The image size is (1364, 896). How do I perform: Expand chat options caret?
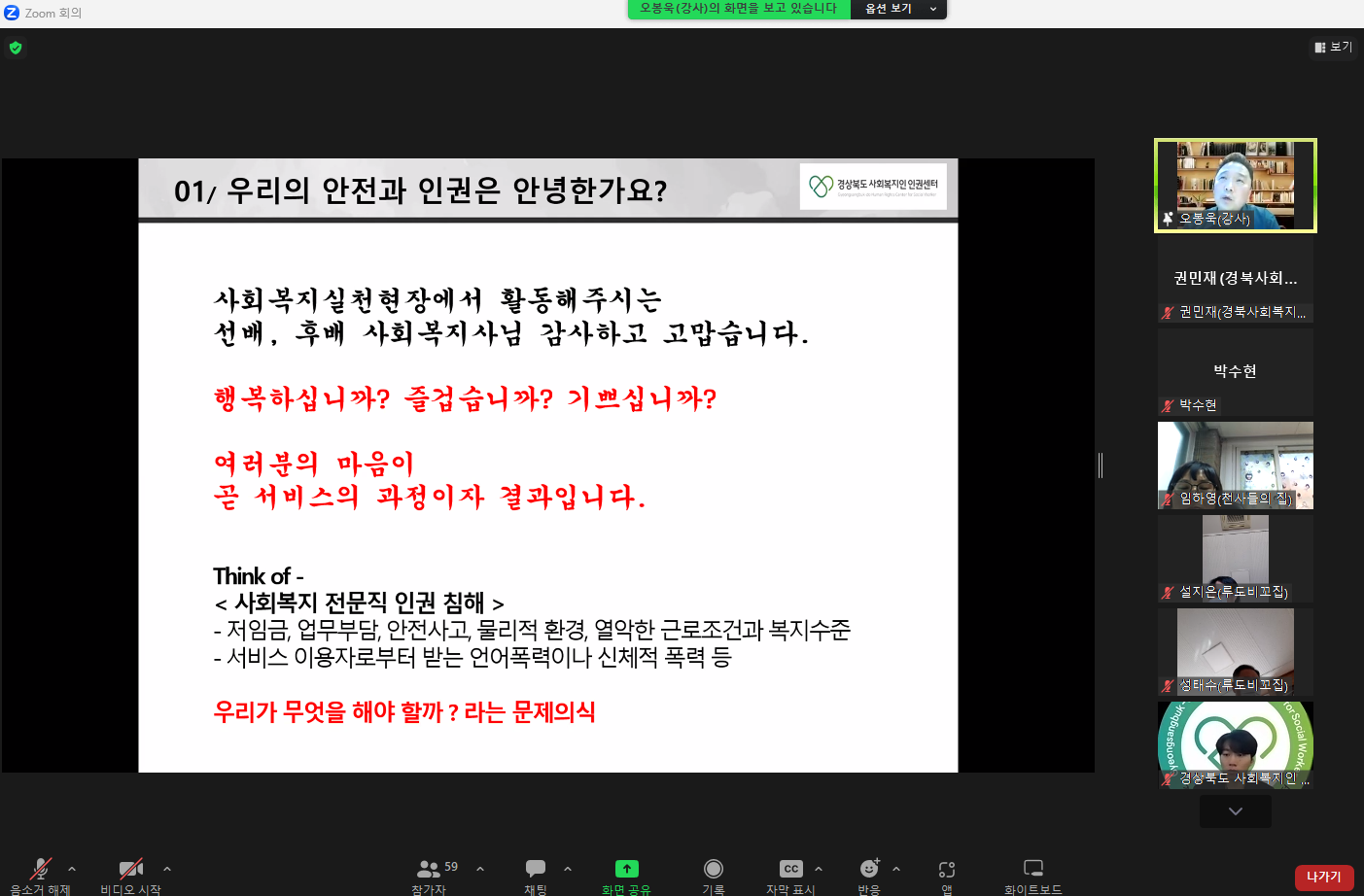568,869
